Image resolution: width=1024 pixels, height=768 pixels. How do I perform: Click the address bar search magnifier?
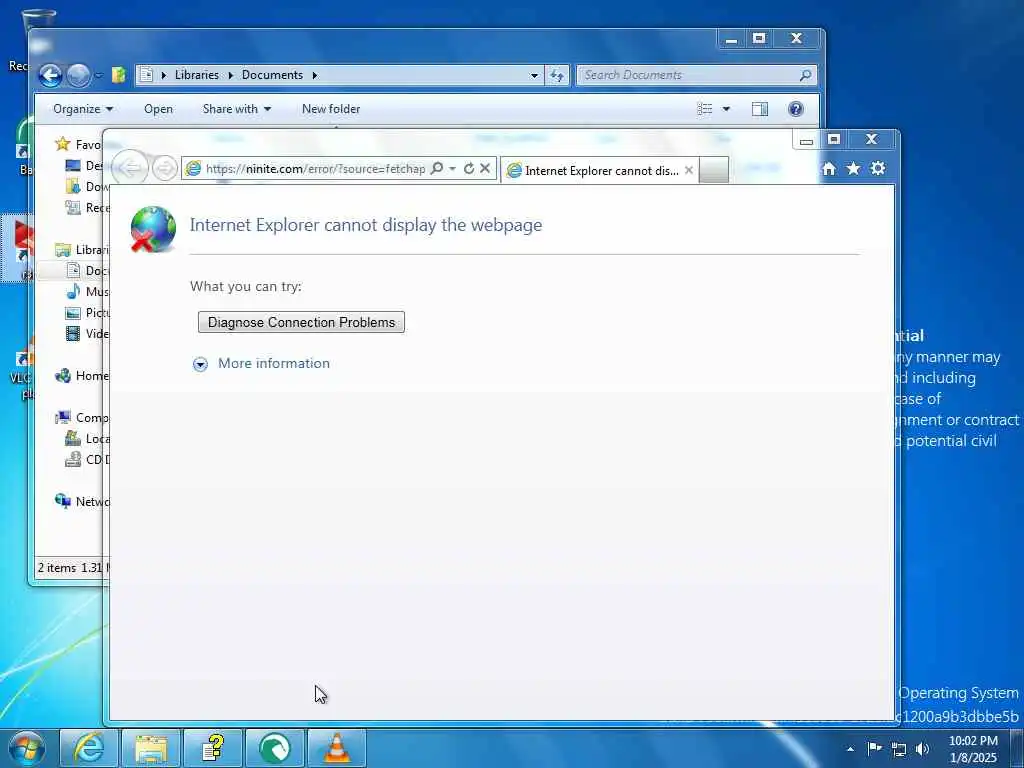[437, 168]
